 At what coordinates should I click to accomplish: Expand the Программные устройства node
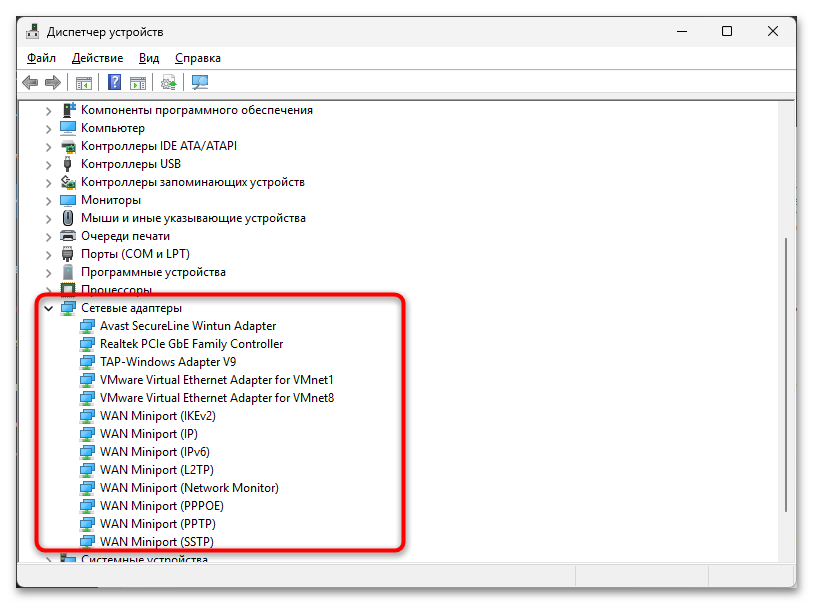tap(48, 273)
